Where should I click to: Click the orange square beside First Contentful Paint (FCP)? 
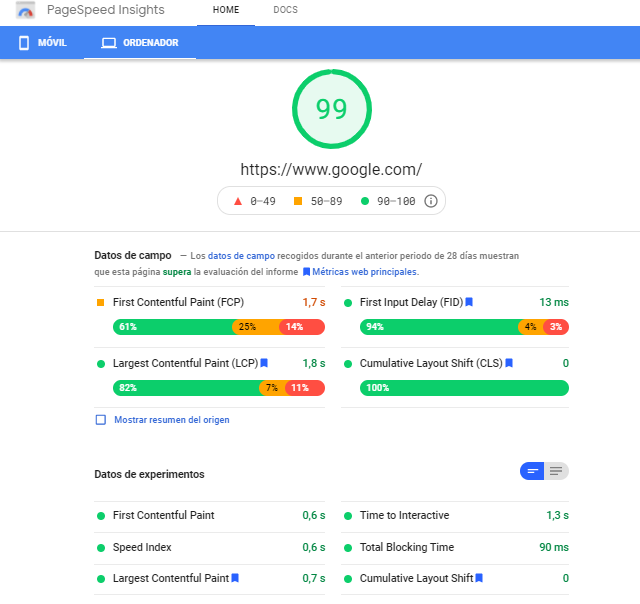[x=100, y=302]
